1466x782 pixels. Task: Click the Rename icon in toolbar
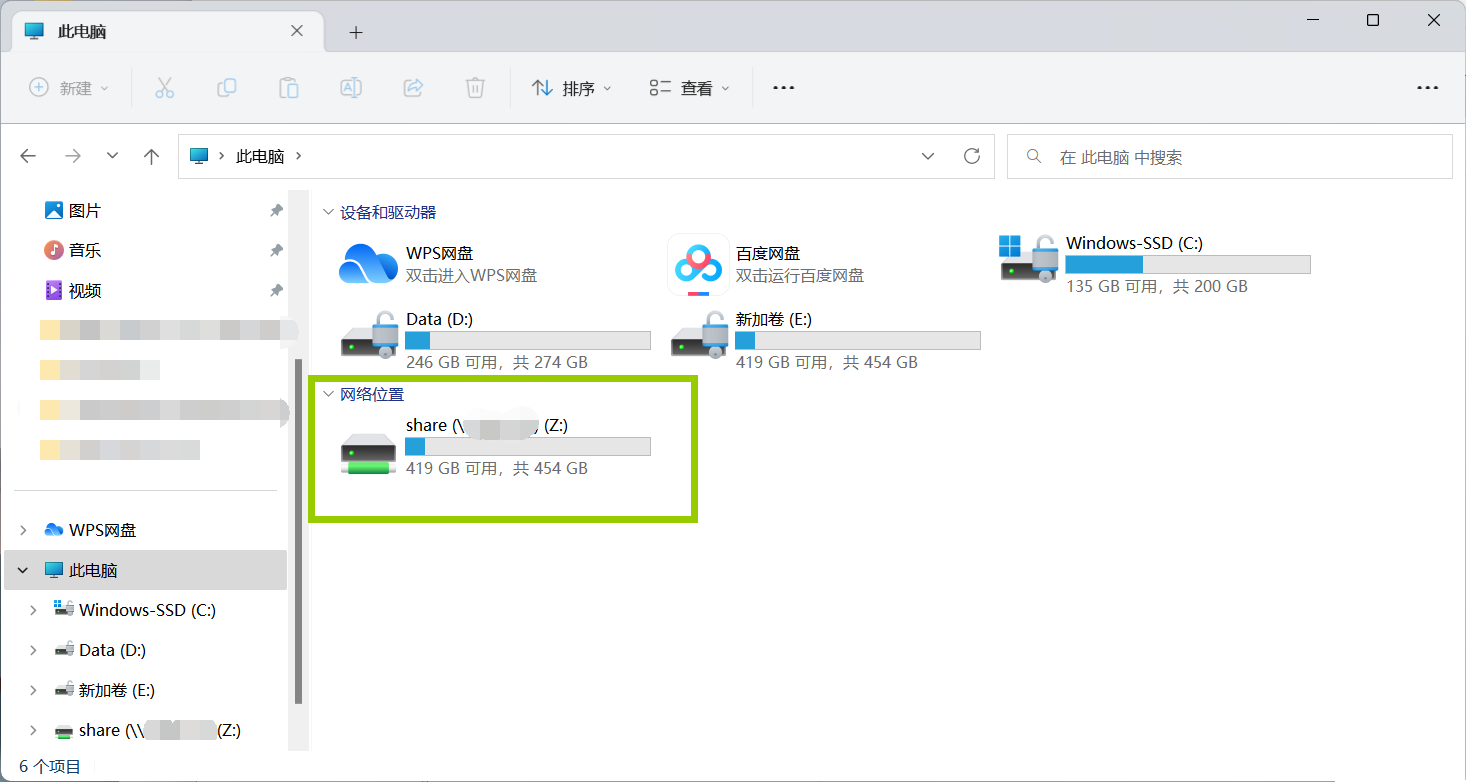(x=351, y=88)
